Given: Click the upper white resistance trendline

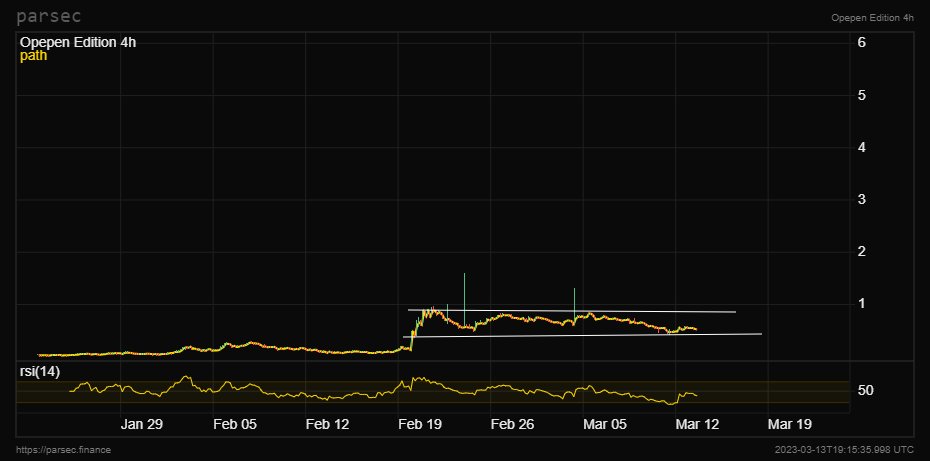Looking at the screenshot, I should (572, 311).
